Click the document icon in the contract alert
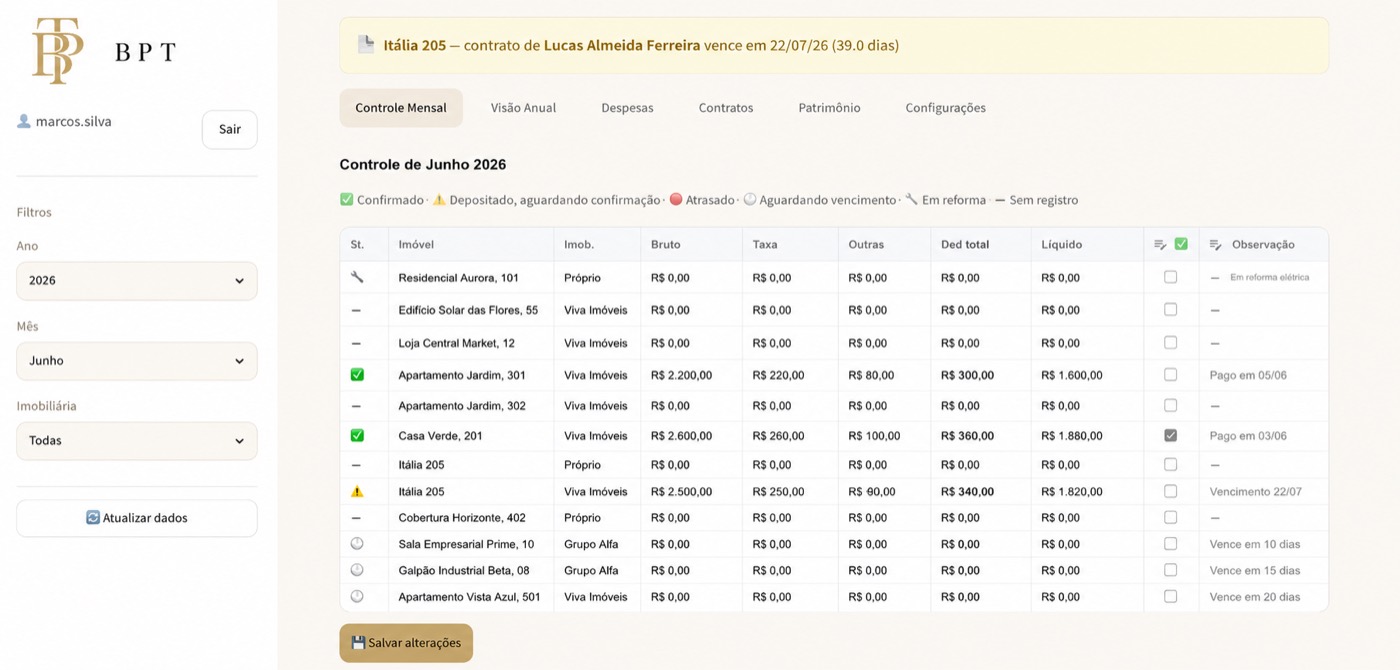This screenshot has height=670, width=1400. pyautogui.click(x=366, y=45)
